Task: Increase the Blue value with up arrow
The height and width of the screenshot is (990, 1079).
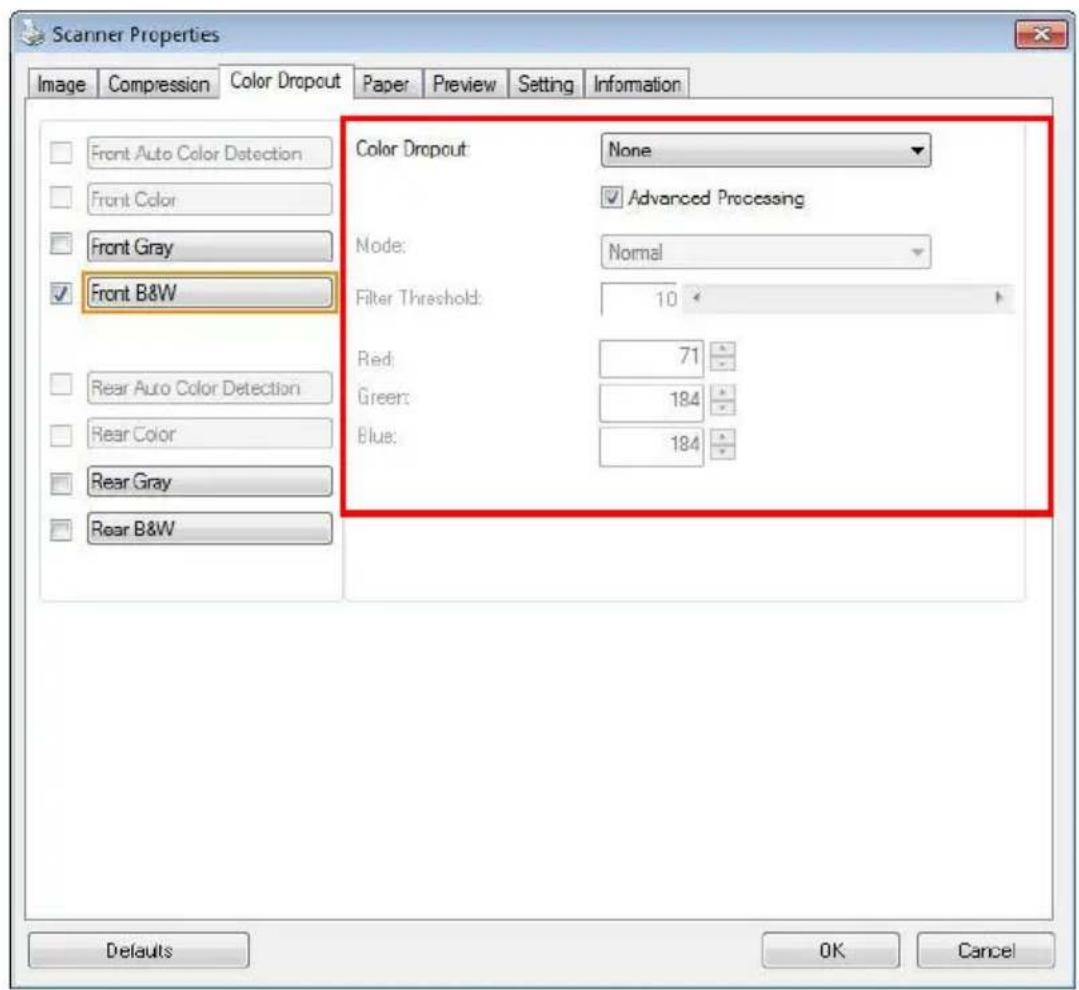Action: click(x=722, y=437)
